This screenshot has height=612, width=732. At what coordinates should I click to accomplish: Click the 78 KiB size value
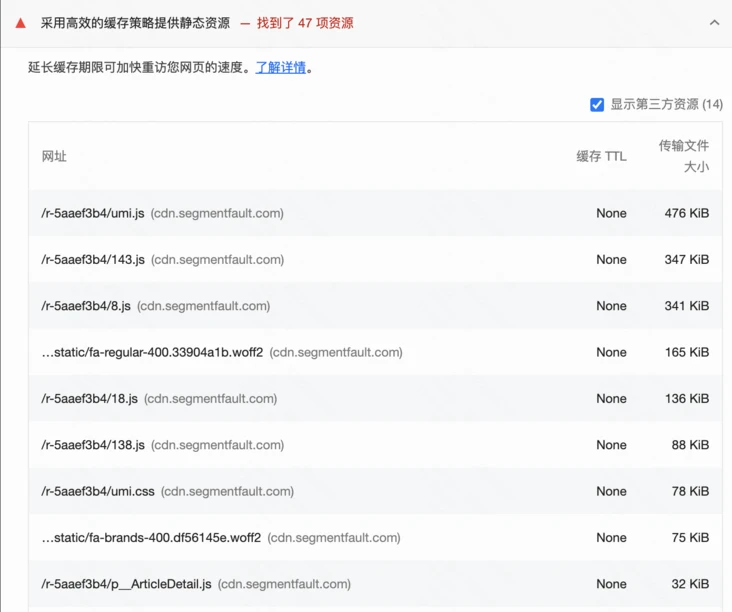[x=690, y=491]
